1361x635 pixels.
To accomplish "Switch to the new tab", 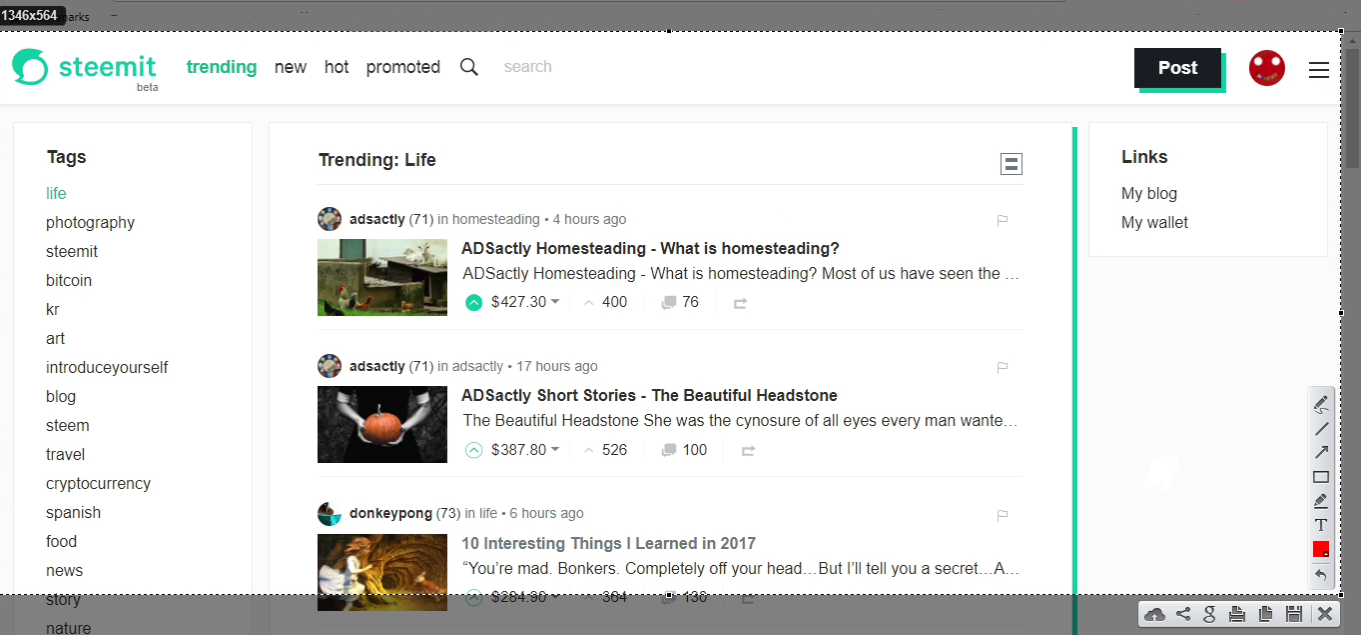I will pyautogui.click(x=290, y=67).
